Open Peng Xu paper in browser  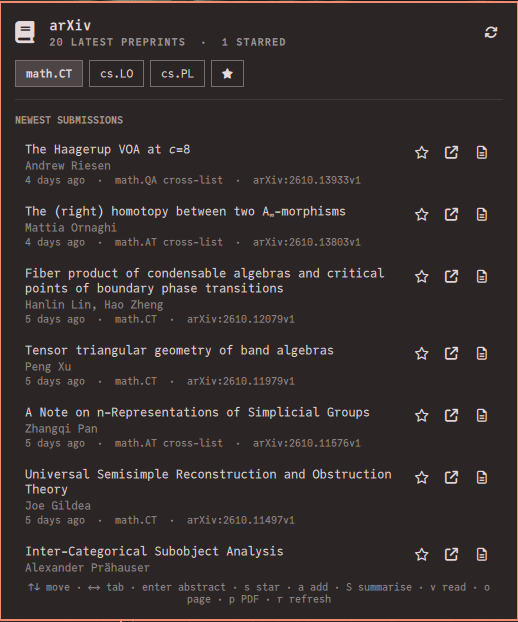click(451, 353)
